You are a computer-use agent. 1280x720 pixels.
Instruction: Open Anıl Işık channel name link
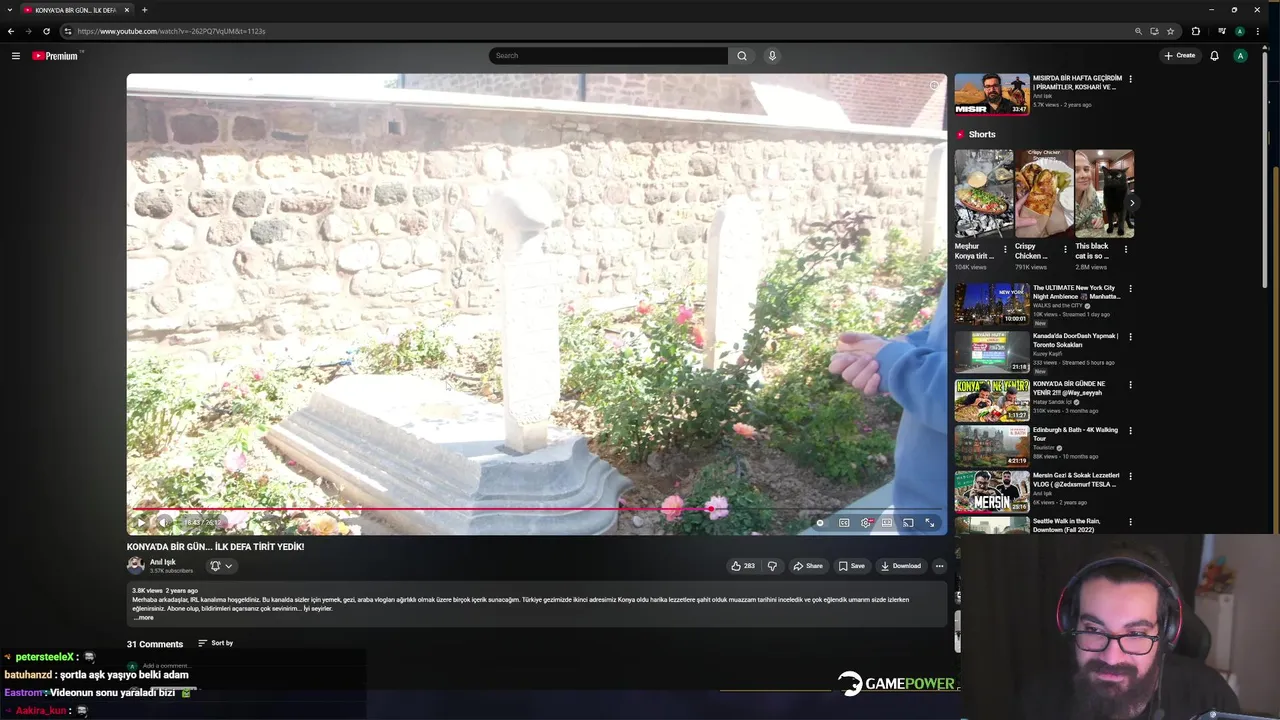pos(163,562)
